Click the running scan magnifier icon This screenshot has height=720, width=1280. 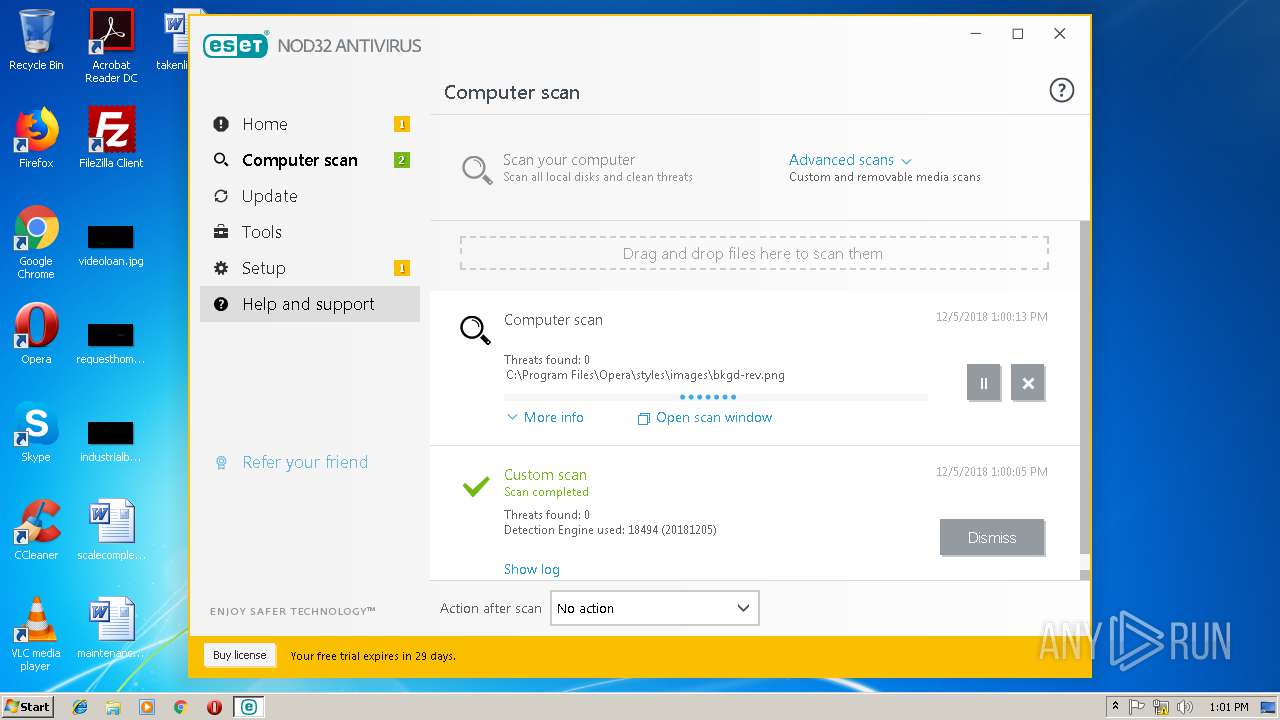coord(475,329)
